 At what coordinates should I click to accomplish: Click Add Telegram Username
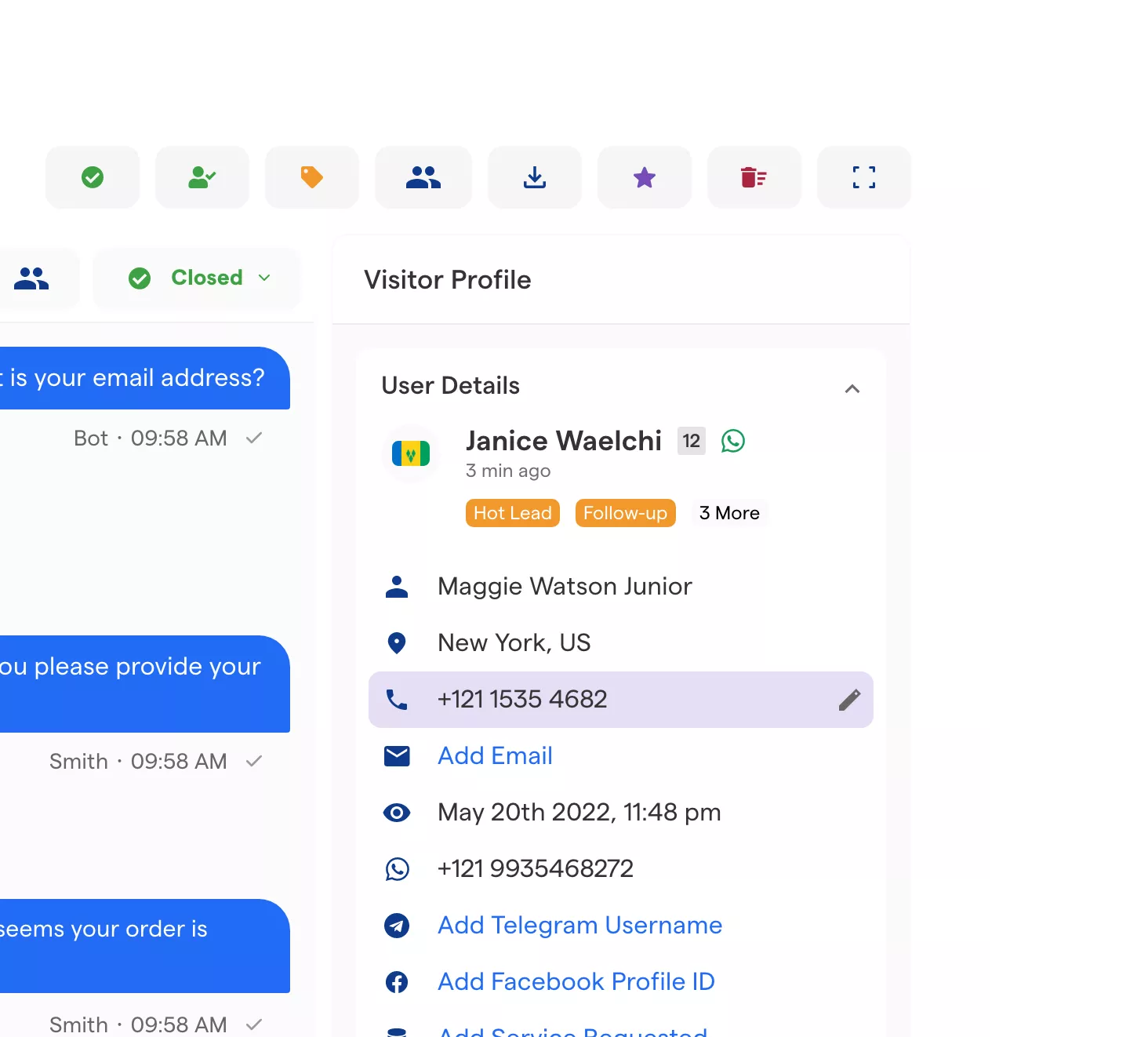[x=579, y=926]
